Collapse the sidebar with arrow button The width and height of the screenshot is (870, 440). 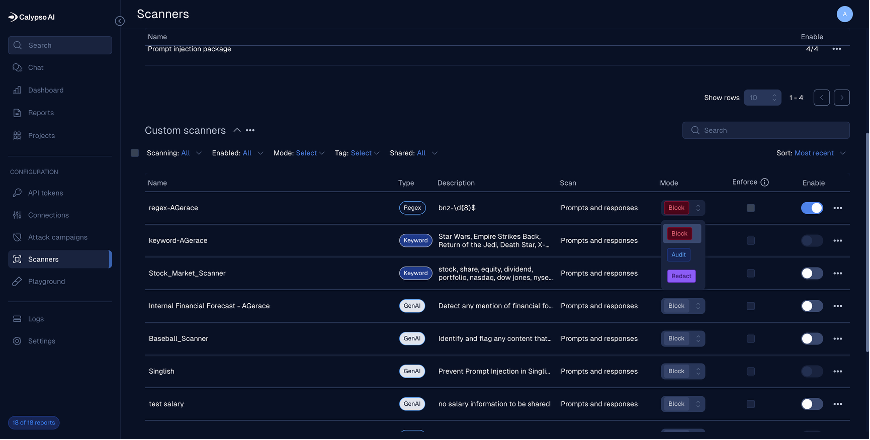(120, 21)
